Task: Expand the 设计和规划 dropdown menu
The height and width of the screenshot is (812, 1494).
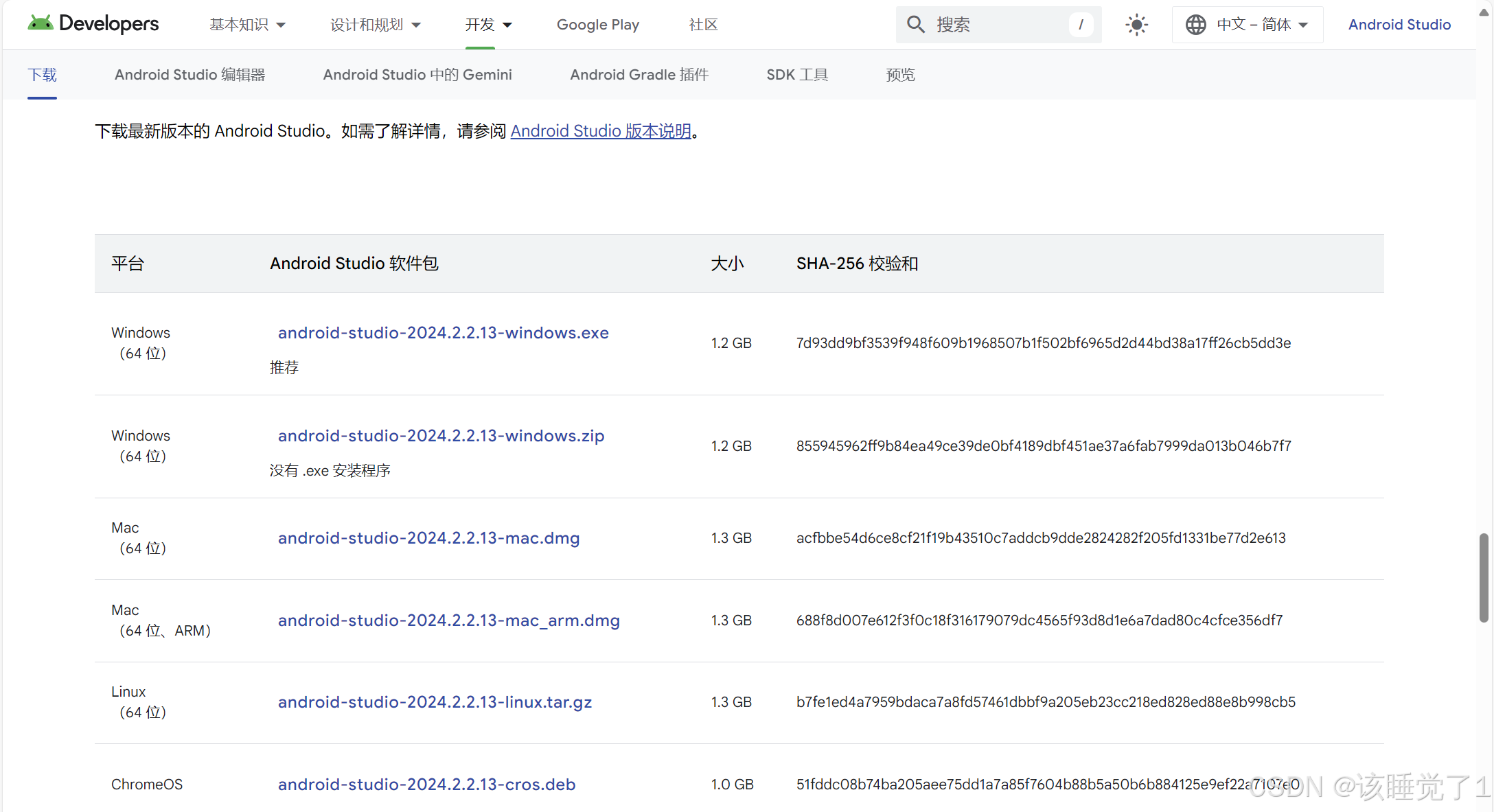Action: (x=375, y=25)
